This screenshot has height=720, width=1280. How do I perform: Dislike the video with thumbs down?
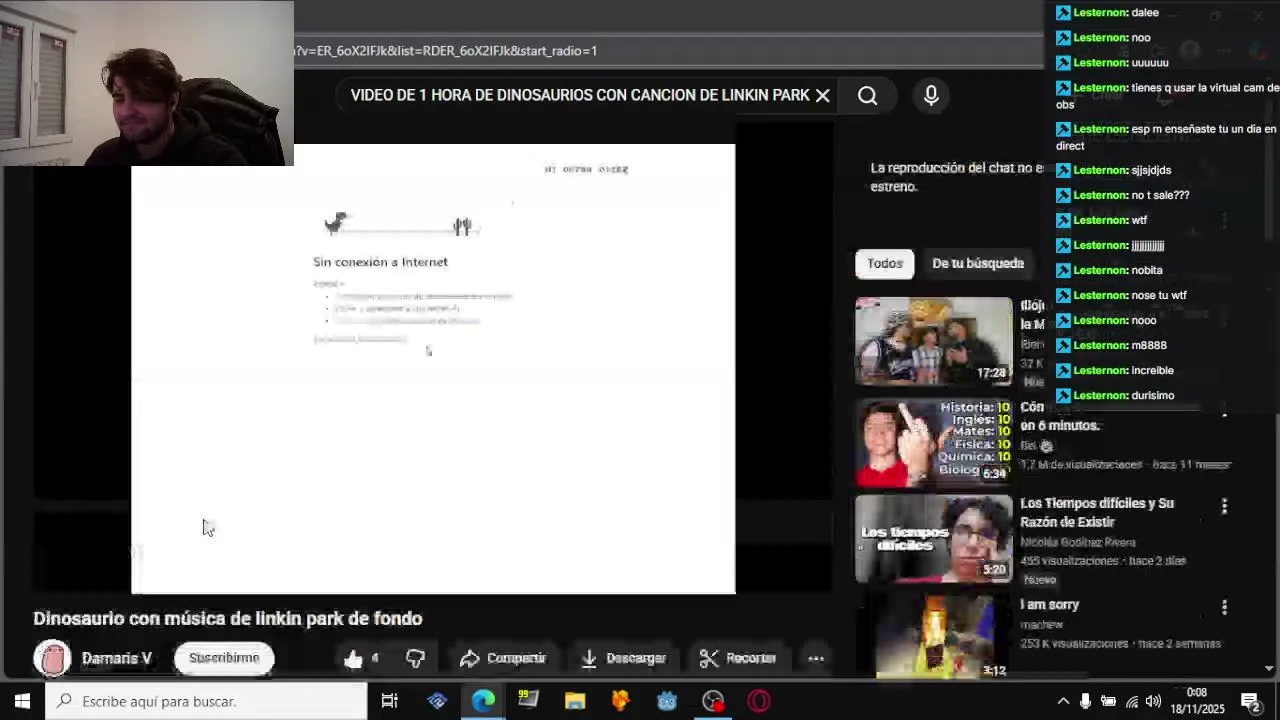point(415,658)
